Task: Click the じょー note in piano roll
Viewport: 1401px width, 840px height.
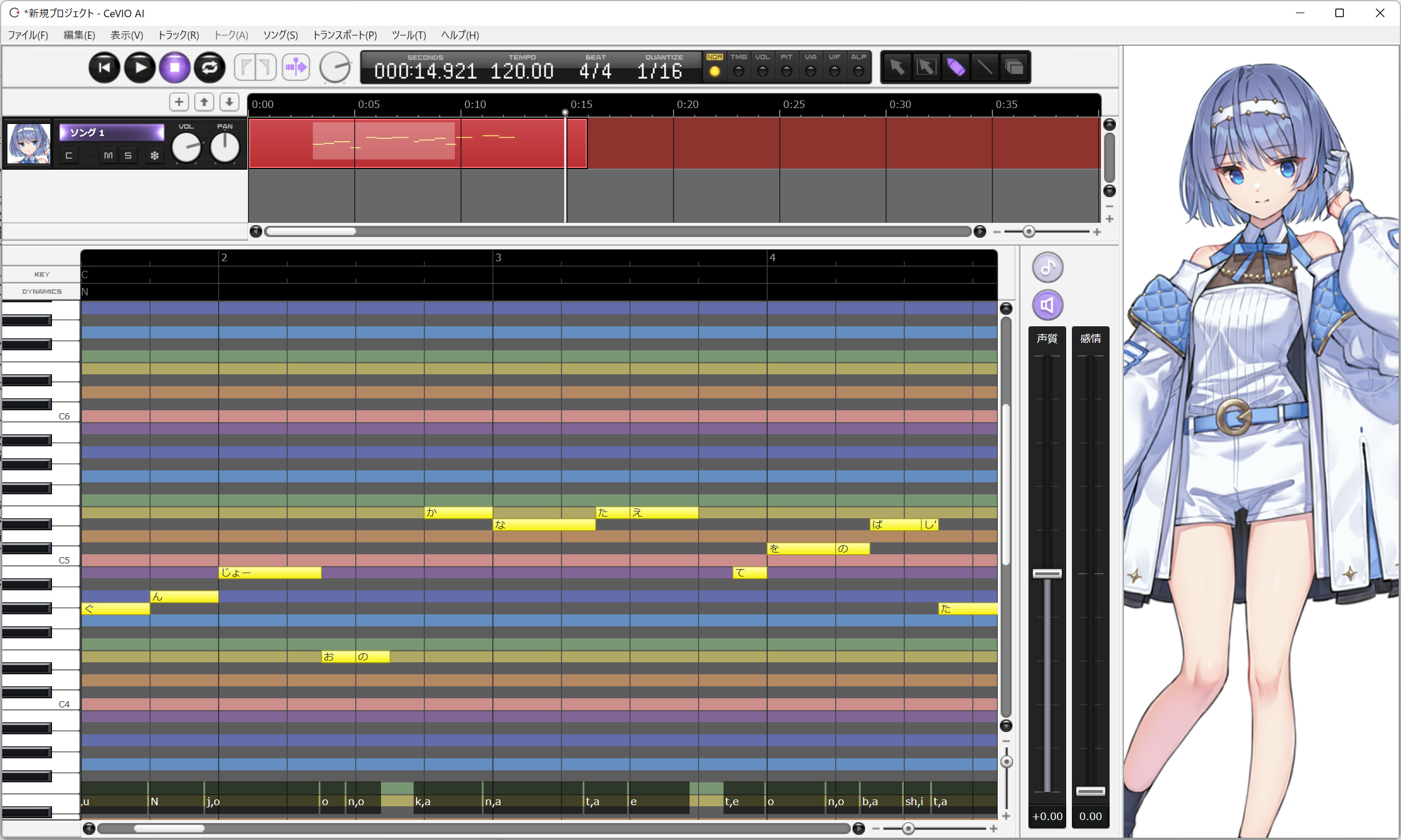Action: (x=270, y=573)
